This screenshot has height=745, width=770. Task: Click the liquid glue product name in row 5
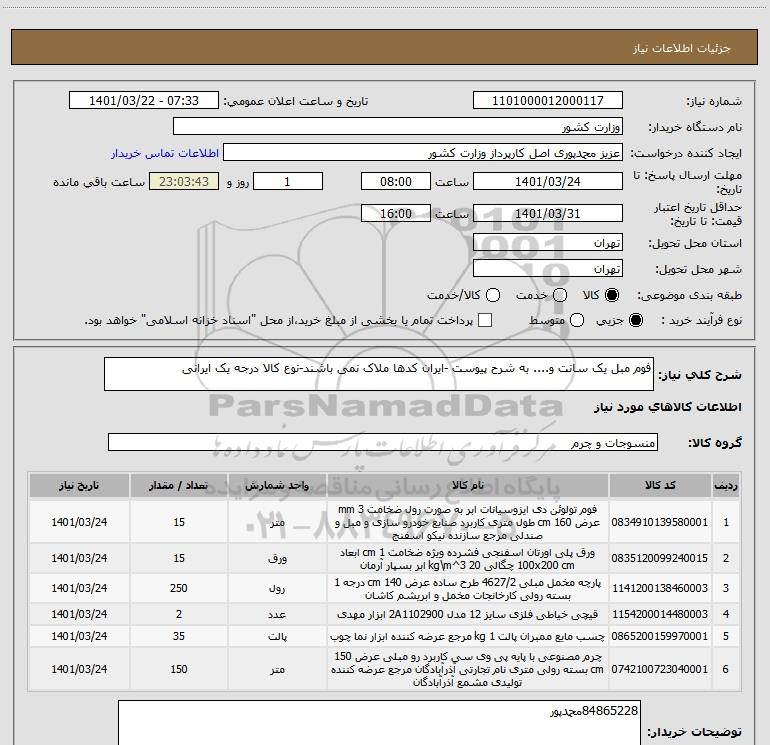pyautogui.click(x=468, y=636)
